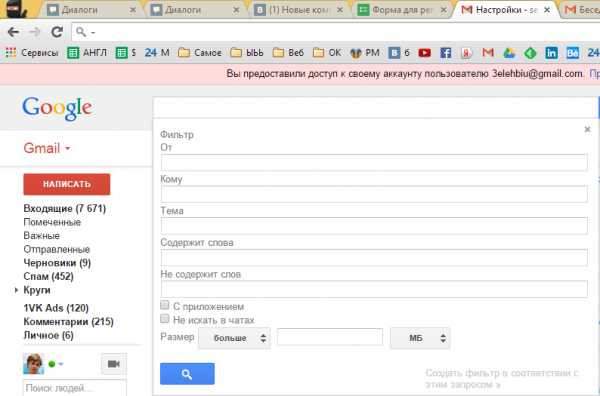Open the Отправленные folder
Viewport: 600px width, 396px height.
57,249
